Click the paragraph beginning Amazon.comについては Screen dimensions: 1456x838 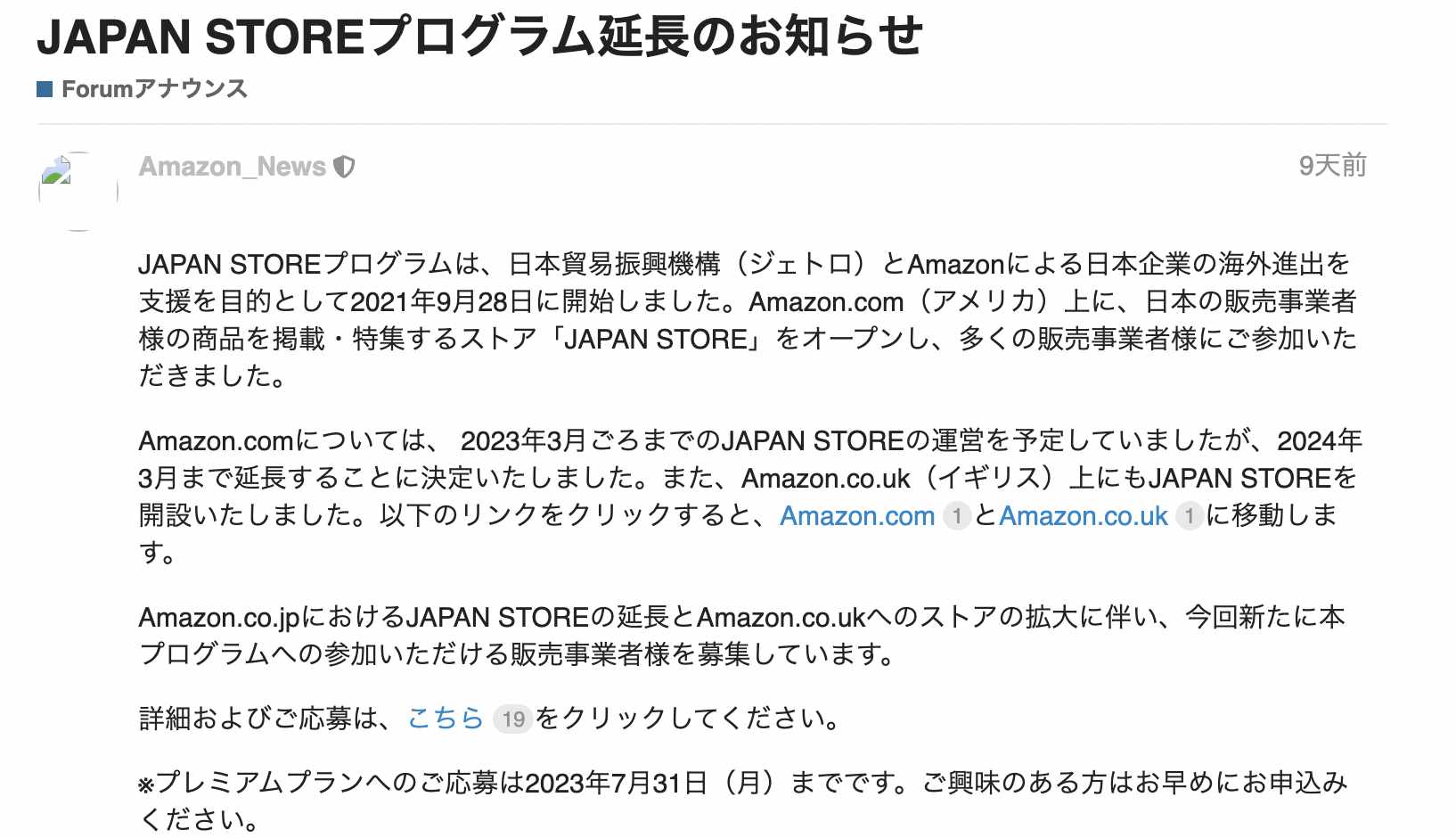pyautogui.click(x=750, y=497)
